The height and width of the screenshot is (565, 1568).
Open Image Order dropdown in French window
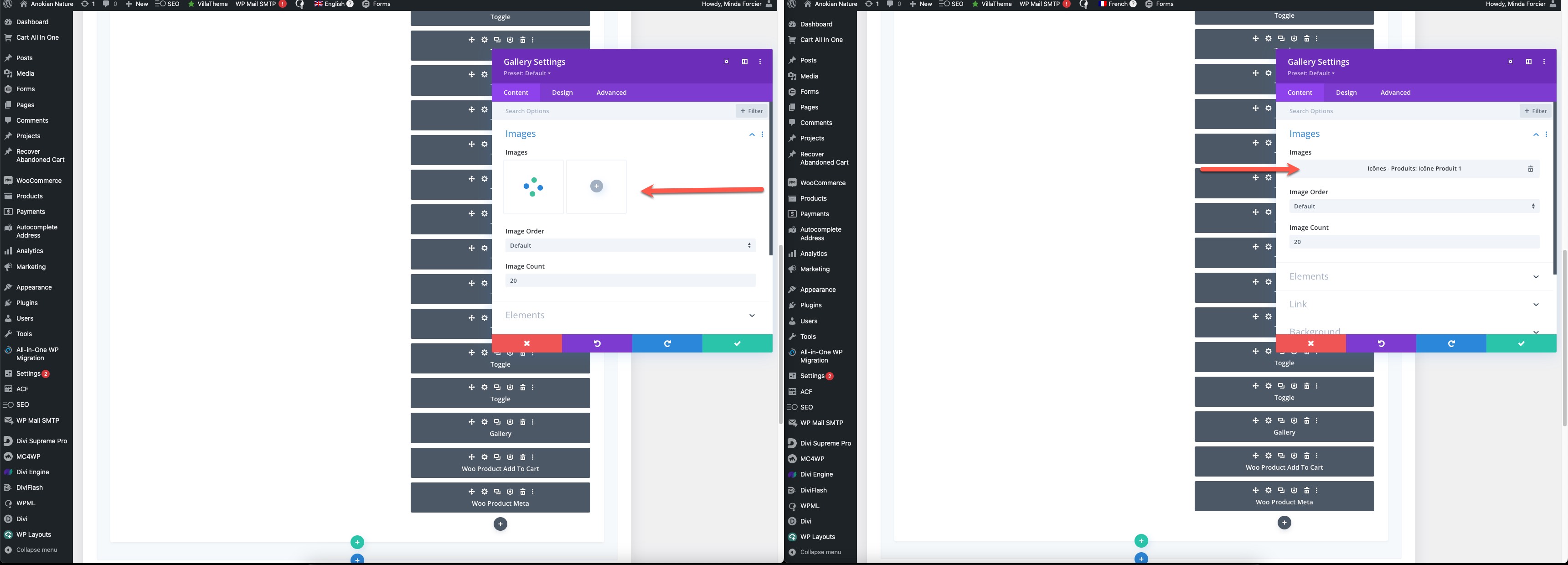coord(1414,207)
